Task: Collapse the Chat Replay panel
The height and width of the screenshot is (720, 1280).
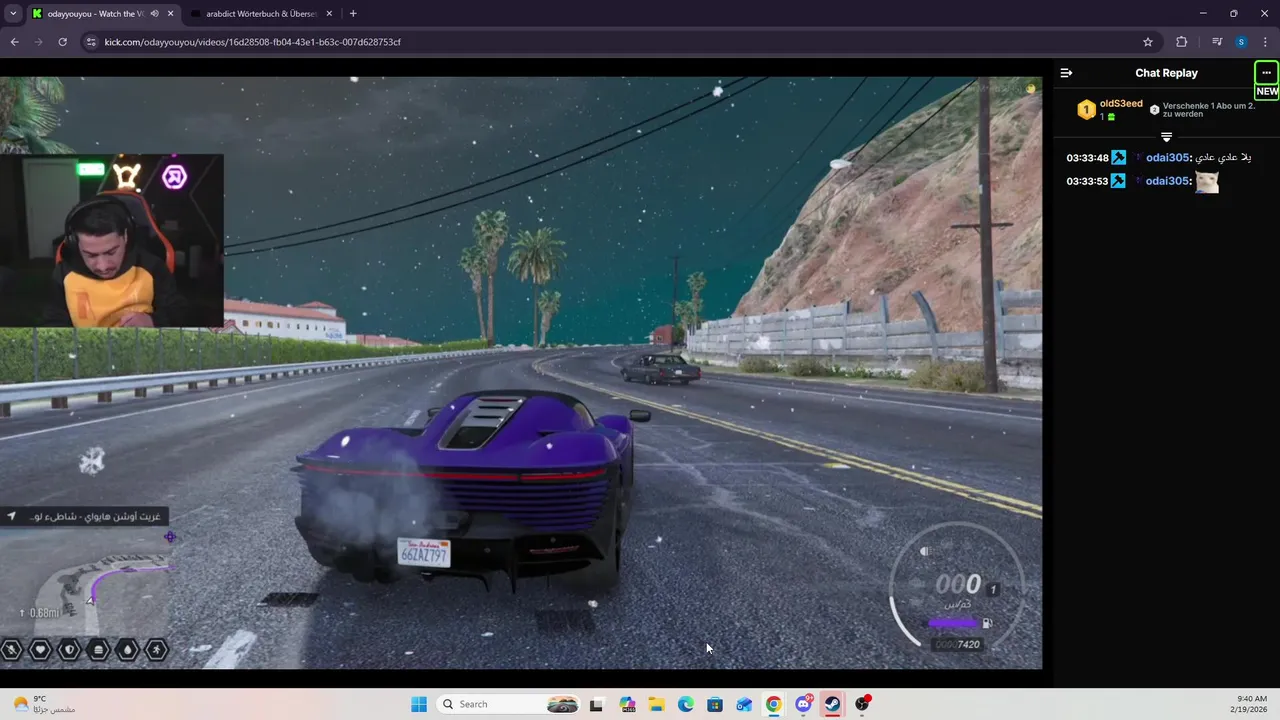Action: (1066, 73)
